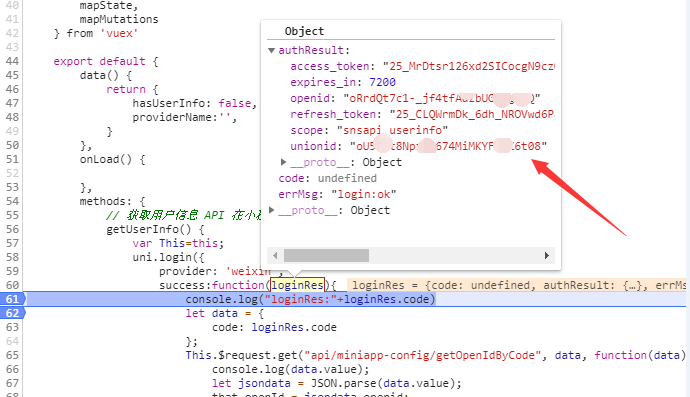690x397 pixels.
Task: Click 'methods:' on line 54
Action: click(x=106, y=201)
